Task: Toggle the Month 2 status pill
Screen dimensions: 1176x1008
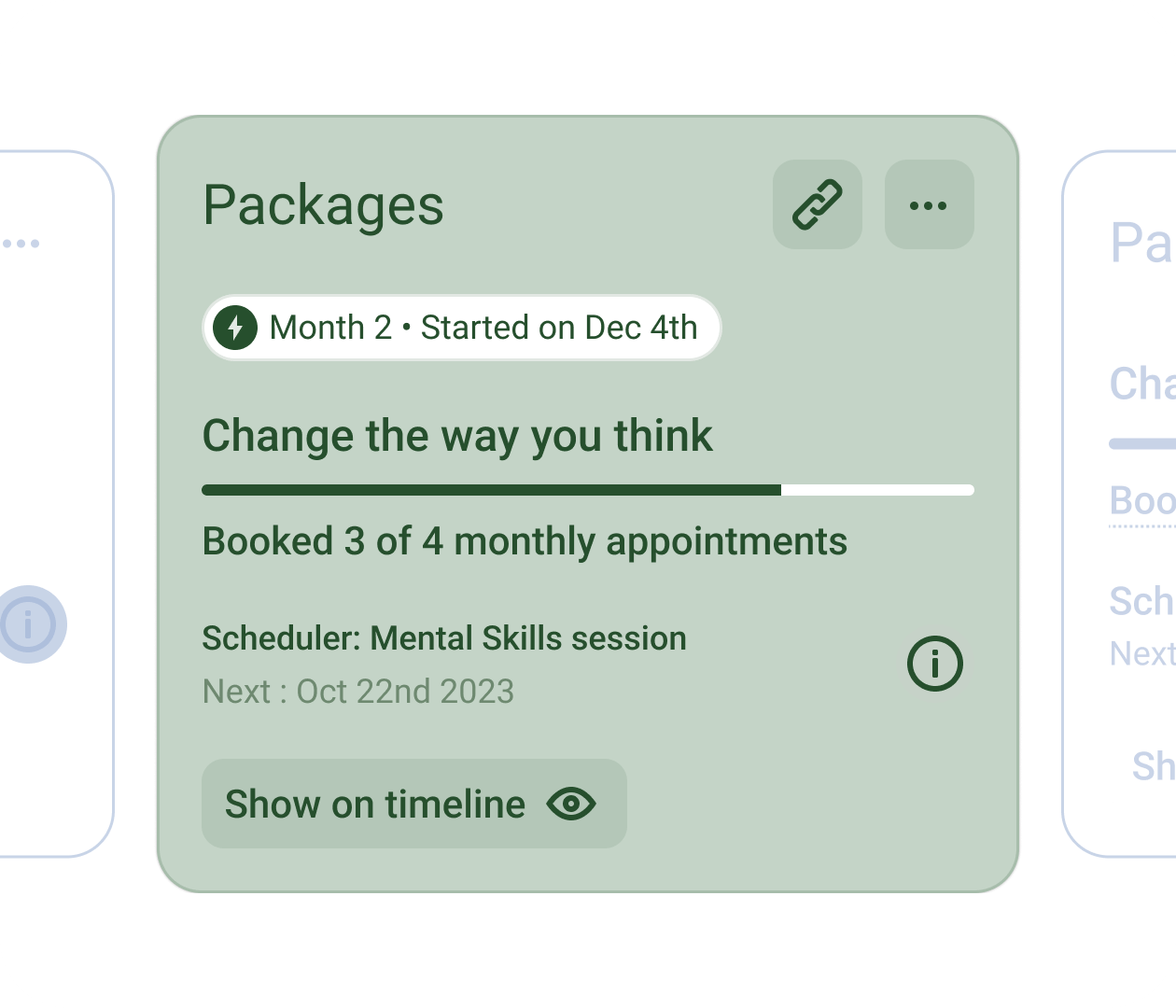Action: [461, 328]
